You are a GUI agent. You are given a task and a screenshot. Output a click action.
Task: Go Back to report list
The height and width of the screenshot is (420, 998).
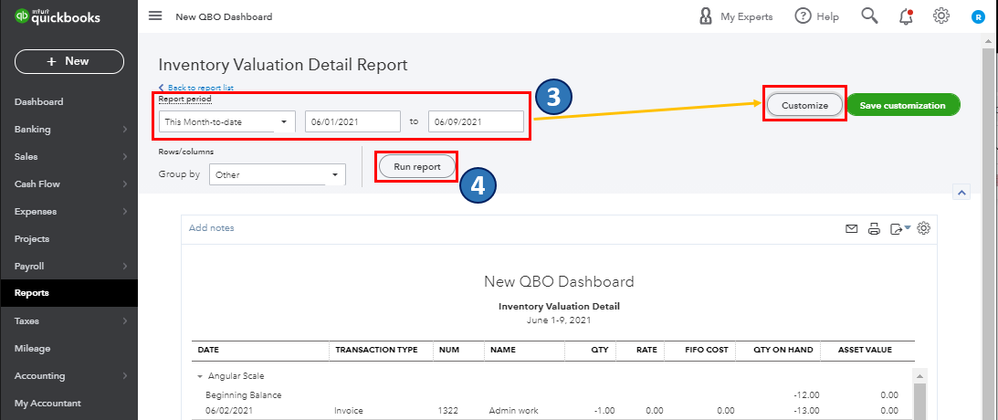point(195,88)
